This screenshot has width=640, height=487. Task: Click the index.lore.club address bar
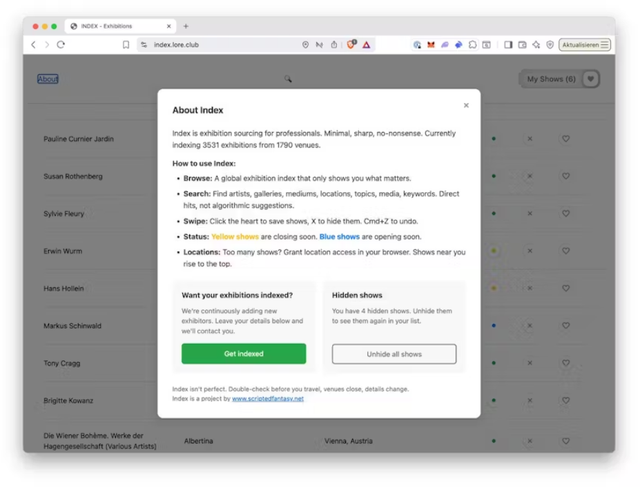220,45
